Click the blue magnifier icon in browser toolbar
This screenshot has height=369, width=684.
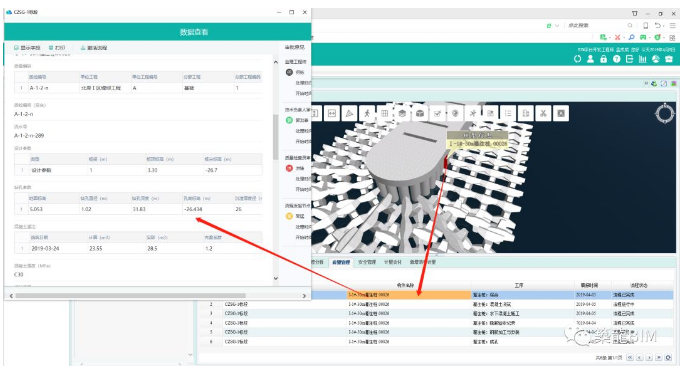pyautogui.click(x=631, y=38)
